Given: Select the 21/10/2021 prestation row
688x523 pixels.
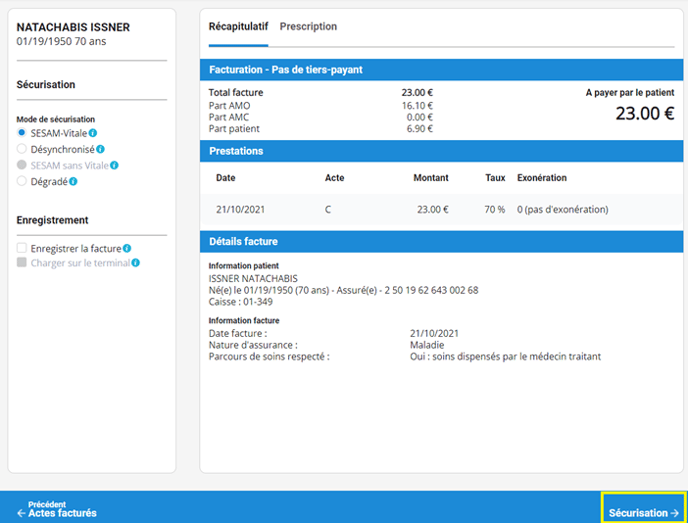Looking at the screenshot, I should pos(441,209).
